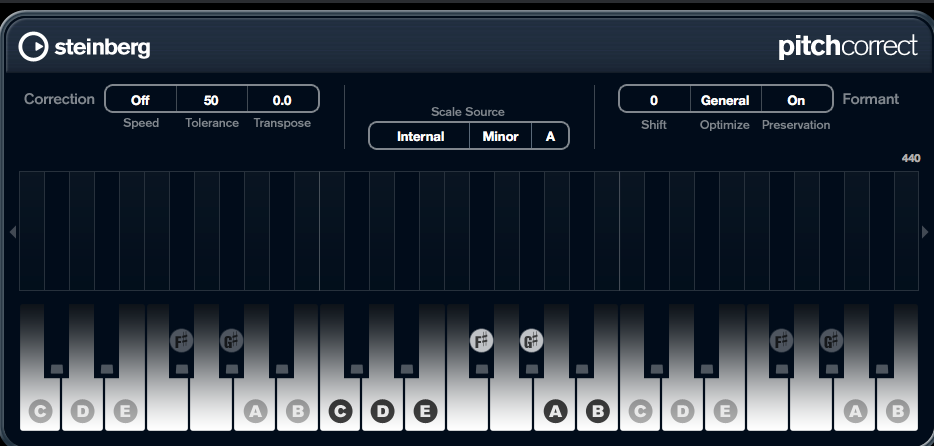Toggle Formant Preservation On

796,100
